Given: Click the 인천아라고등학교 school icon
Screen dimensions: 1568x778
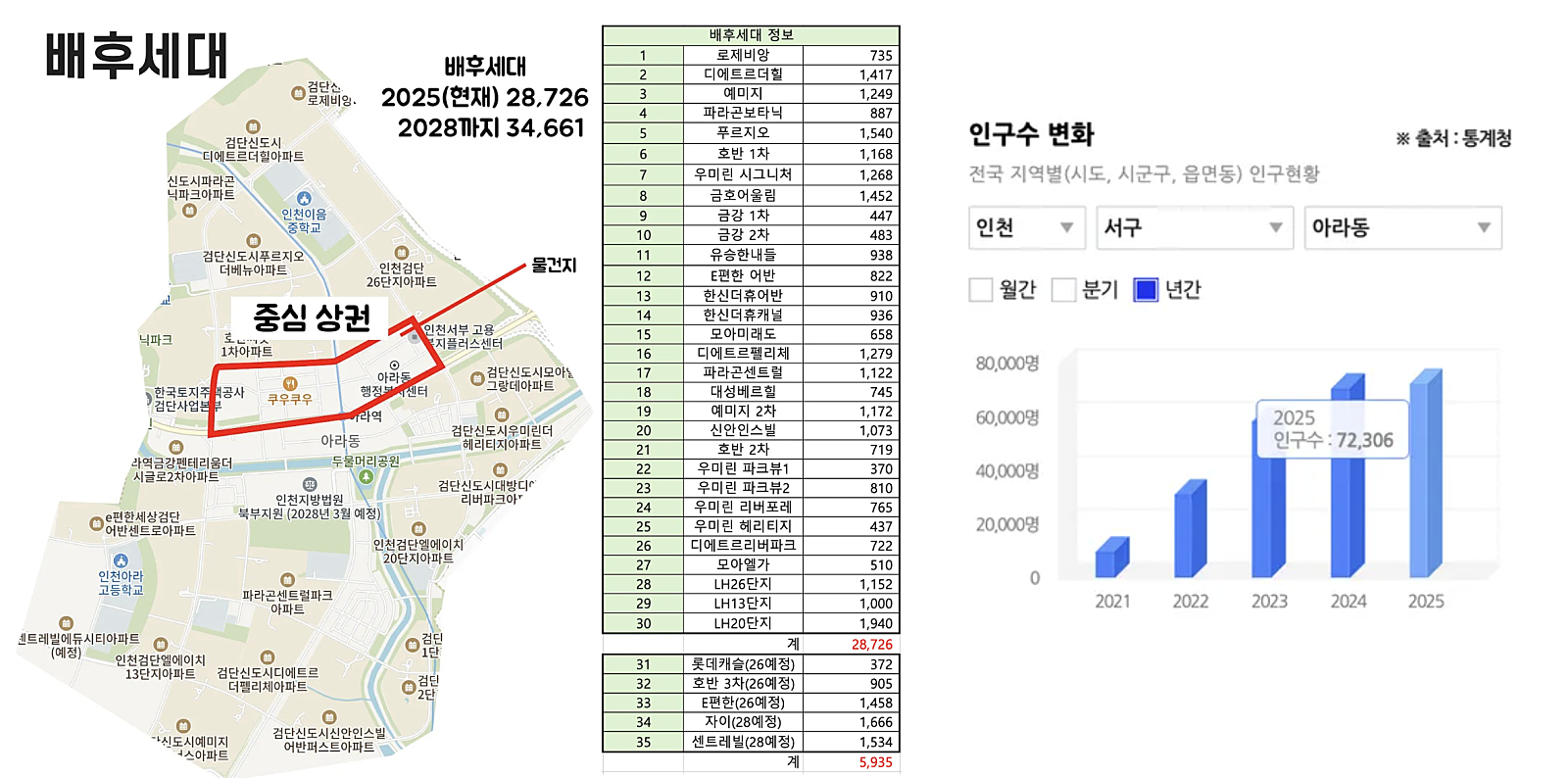Looking at the screenshot, I should coord(121,560).
